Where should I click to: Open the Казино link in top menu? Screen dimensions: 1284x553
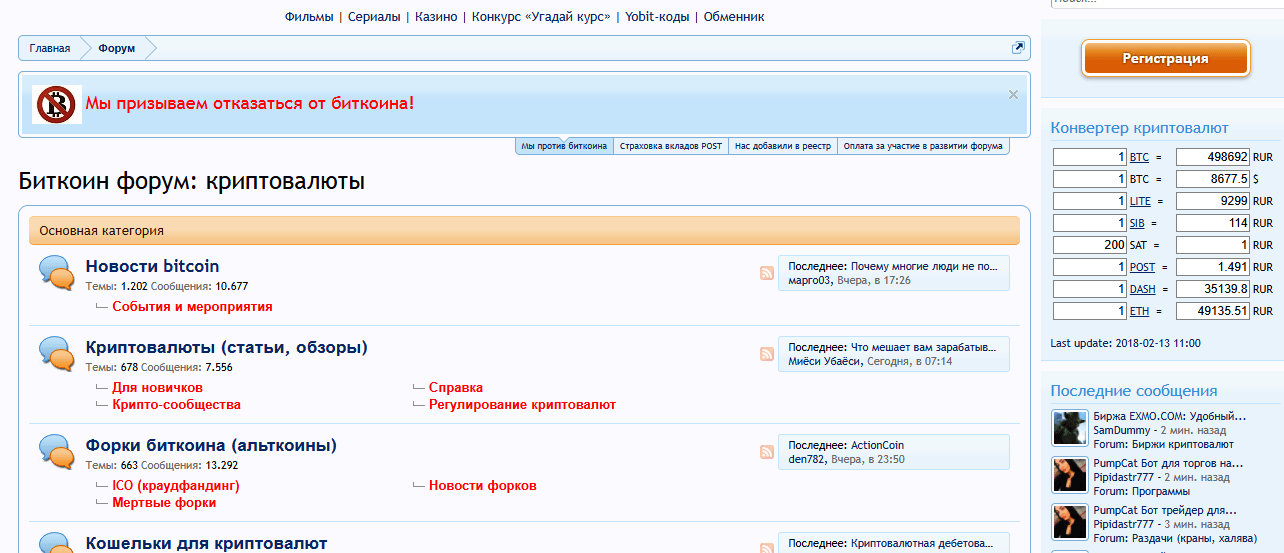pos(436,17)
